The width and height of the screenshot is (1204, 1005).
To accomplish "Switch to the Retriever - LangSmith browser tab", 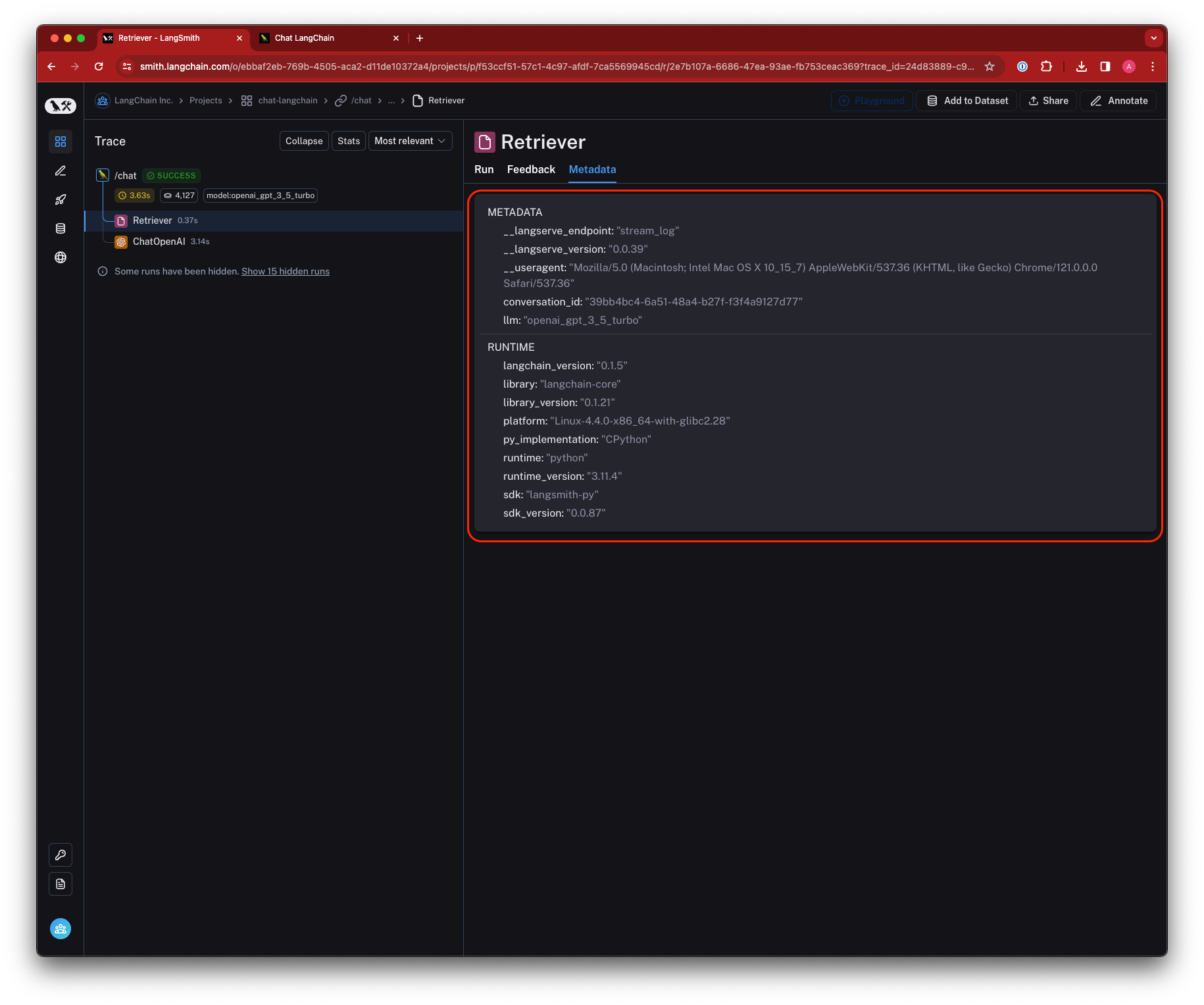I will 174,38.
